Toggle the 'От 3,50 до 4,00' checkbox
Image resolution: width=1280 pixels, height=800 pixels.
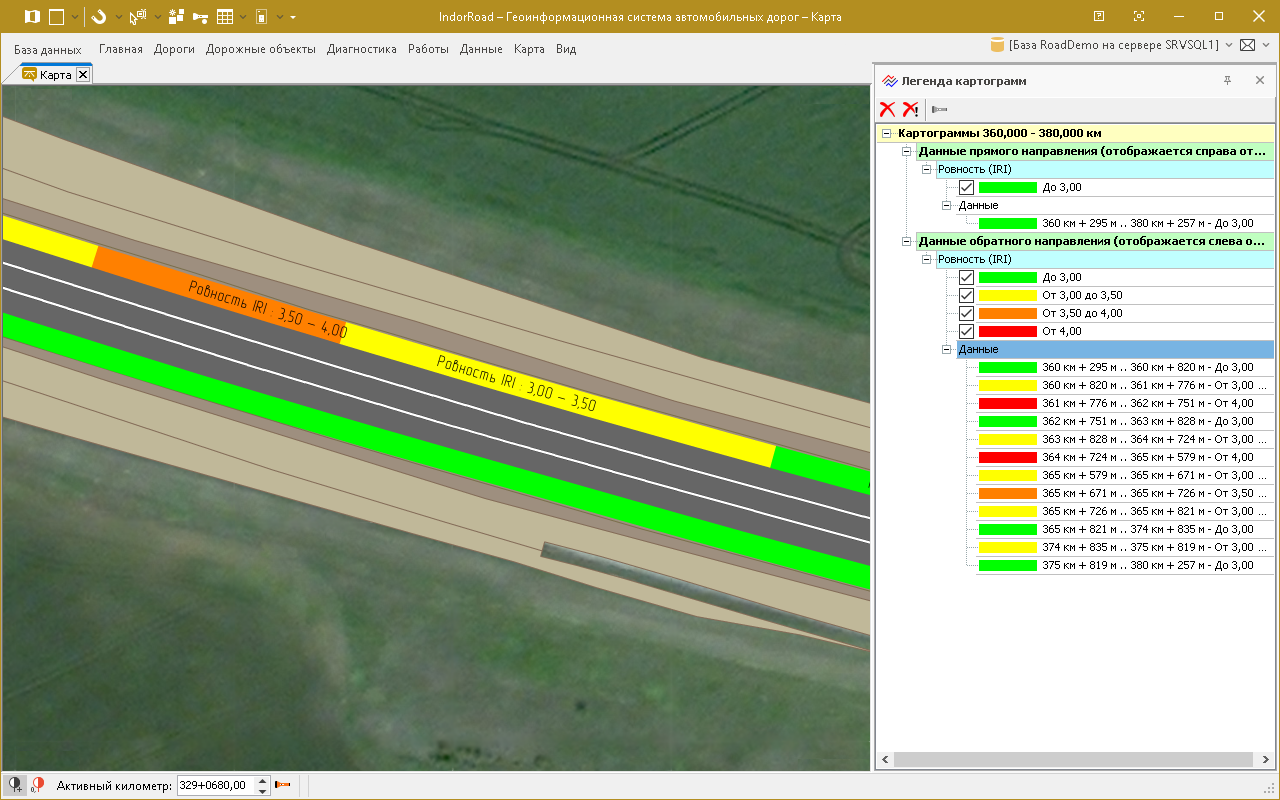click(x=966, y=314)
